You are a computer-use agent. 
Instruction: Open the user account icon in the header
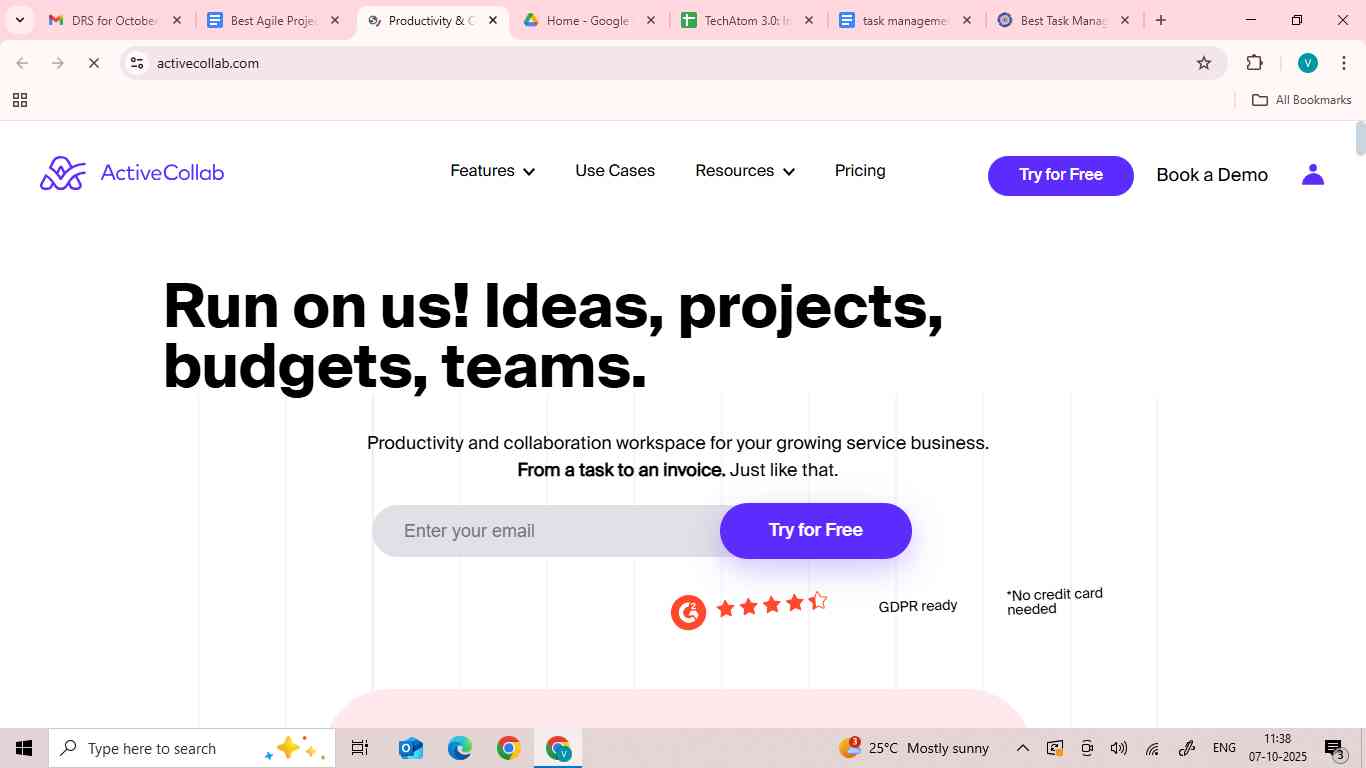click(1313, 174)
